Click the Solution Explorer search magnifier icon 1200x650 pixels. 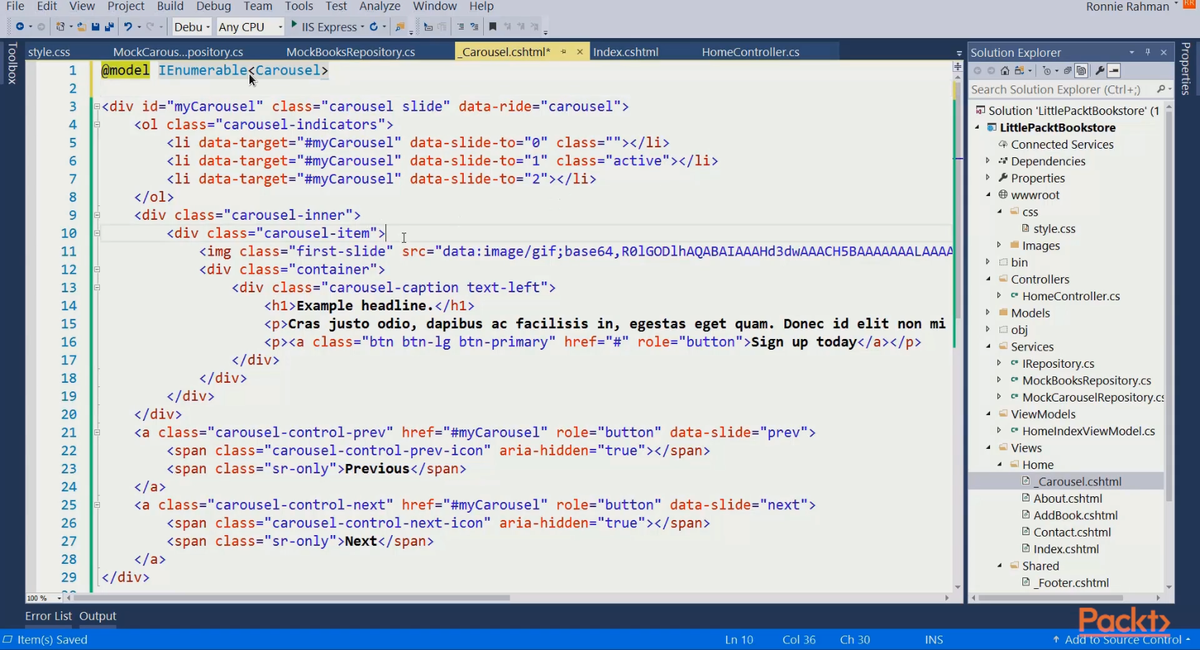click(x=1160, y=89)
